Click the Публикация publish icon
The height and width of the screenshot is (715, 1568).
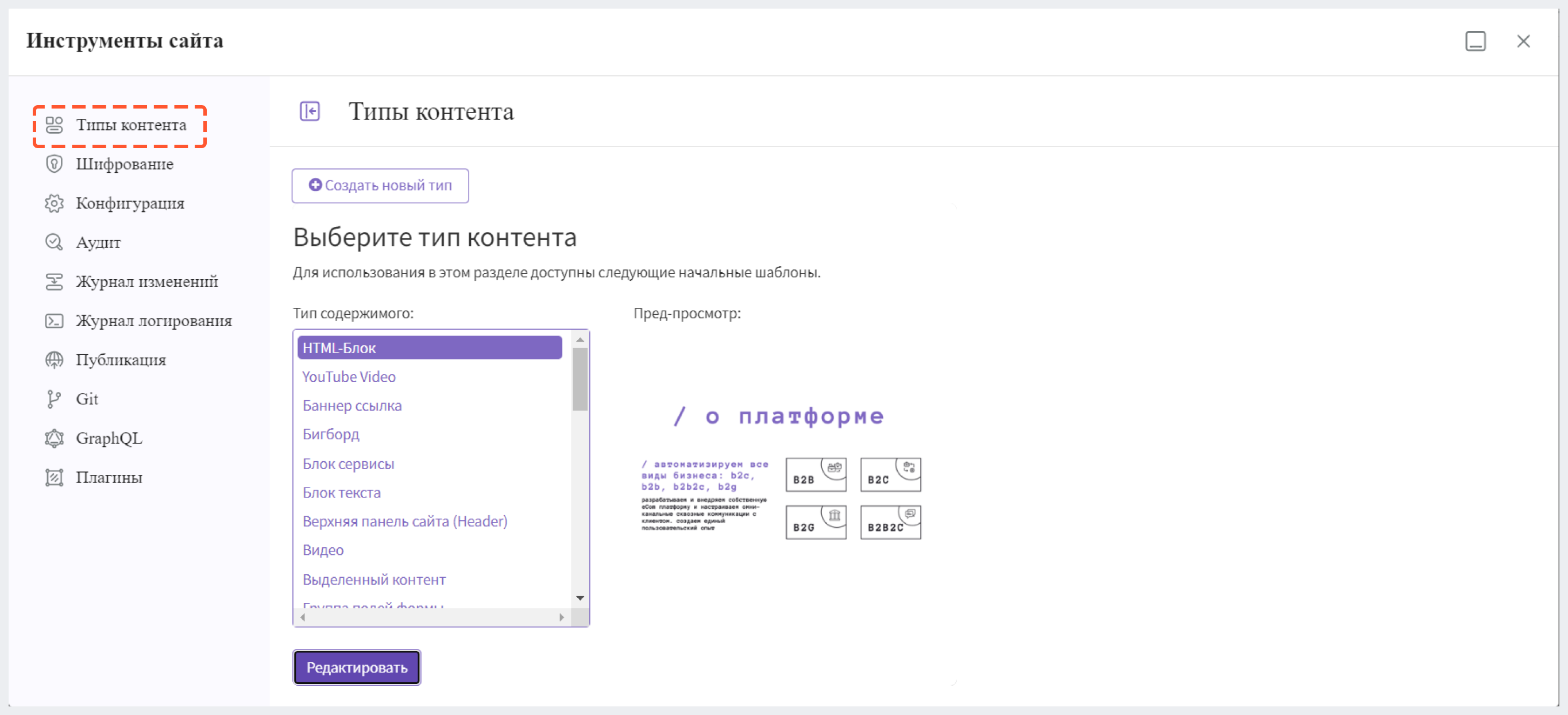pos(55,360)
